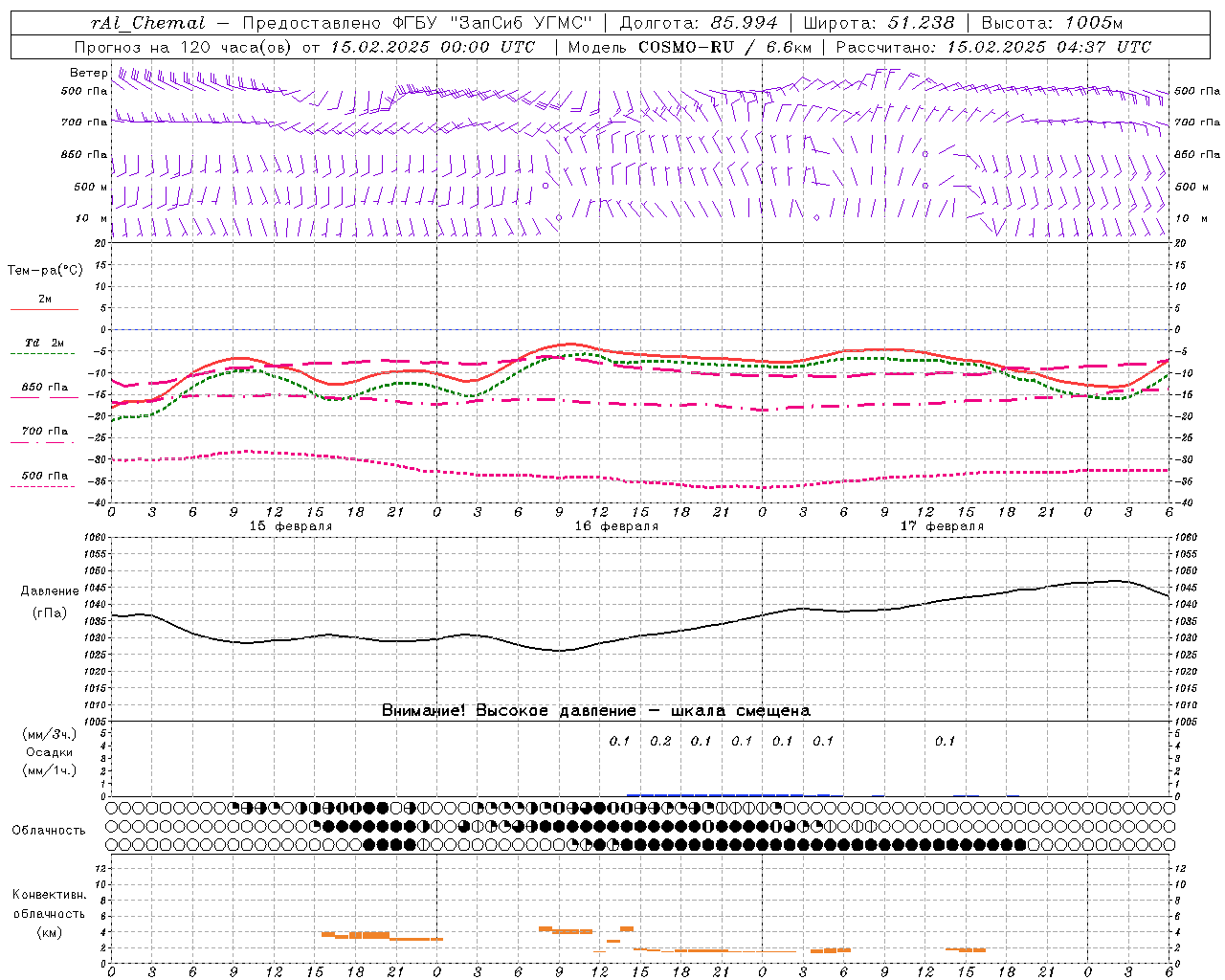1225x980 pixels.
Task: Click the Ветер wind panel label
Action: tap(89, 73)
